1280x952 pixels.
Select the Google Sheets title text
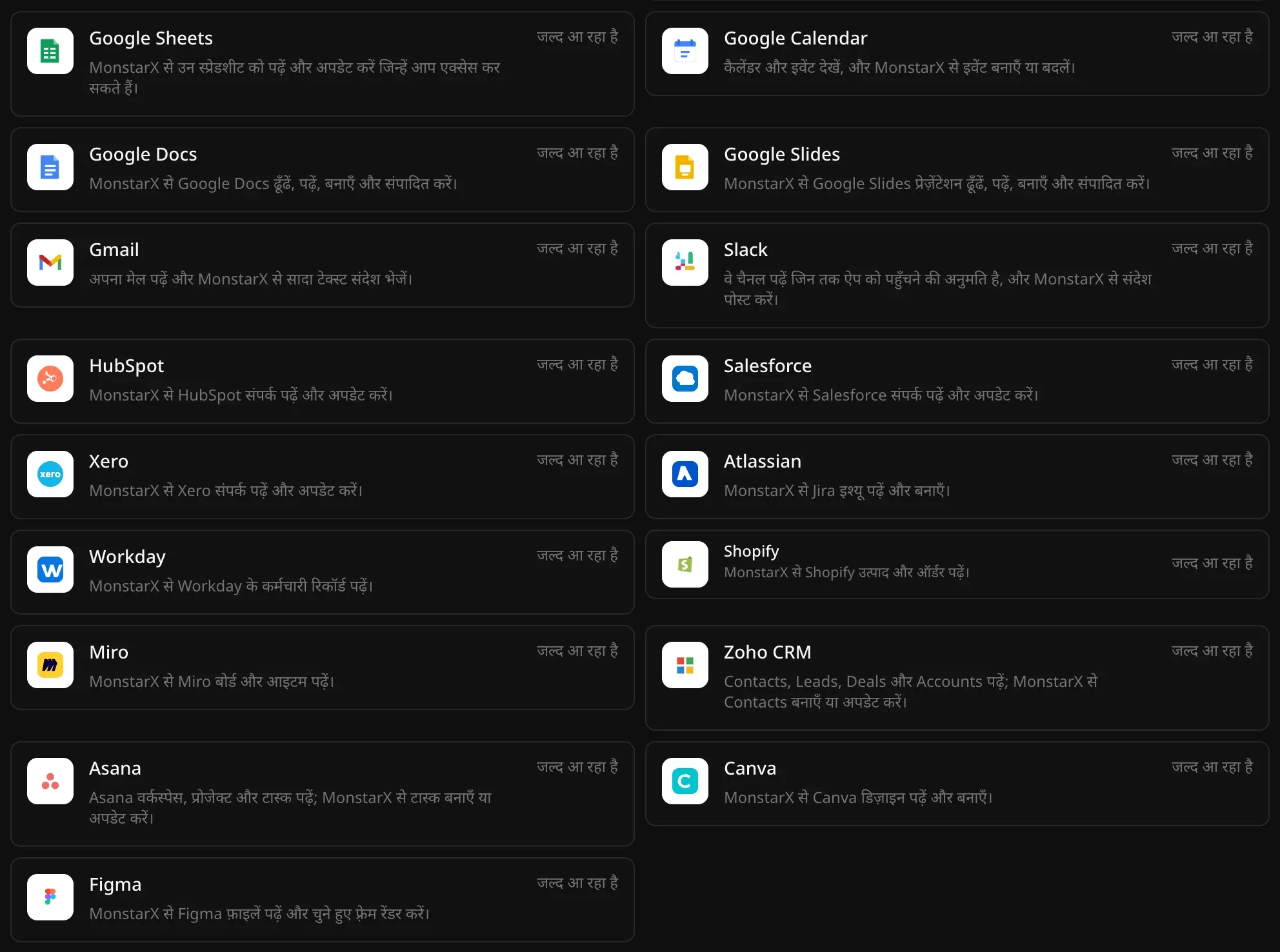pyautogui.click(x=151, y=39)
